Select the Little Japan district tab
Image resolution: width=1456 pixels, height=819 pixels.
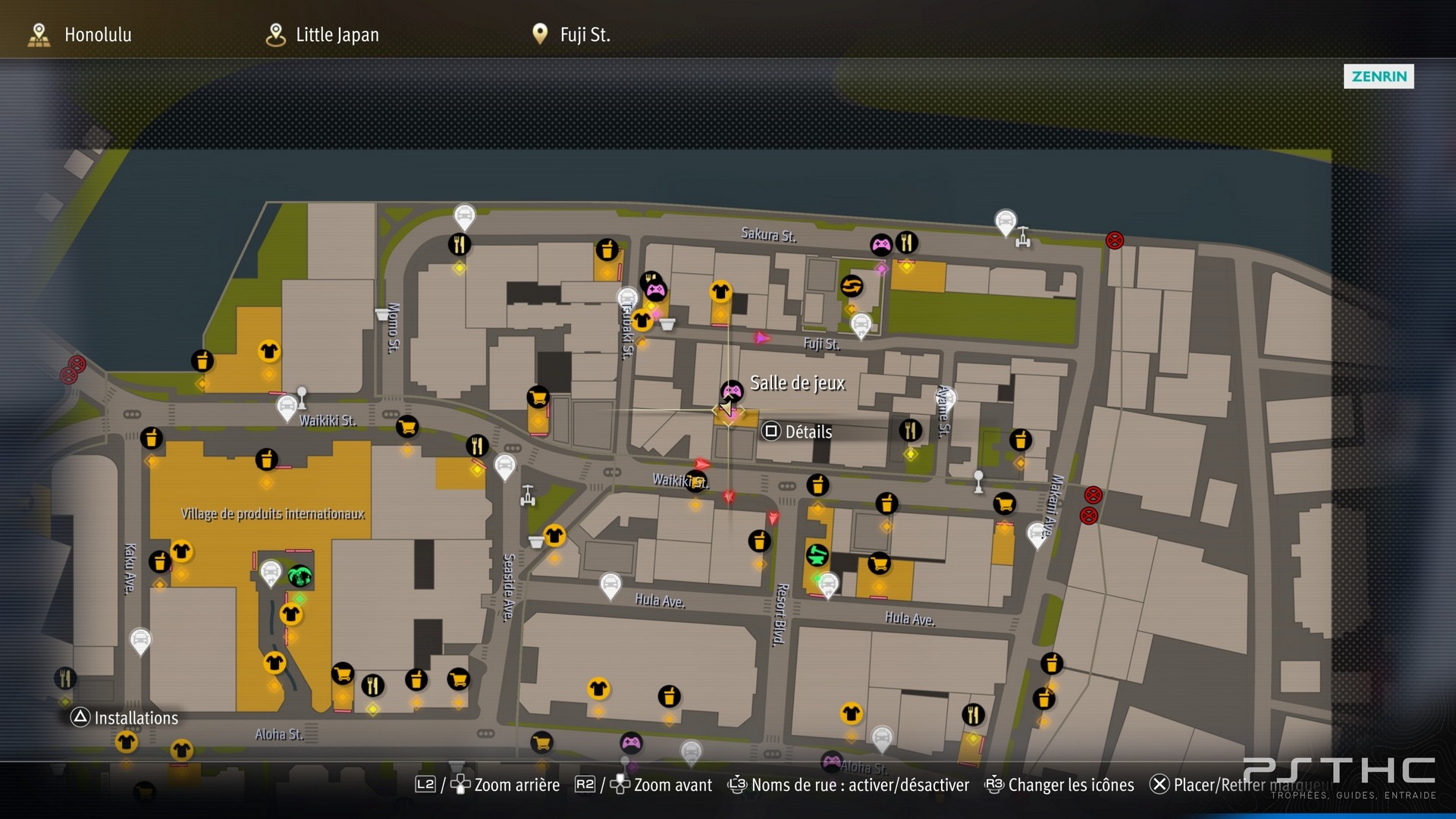click(322, 34)
